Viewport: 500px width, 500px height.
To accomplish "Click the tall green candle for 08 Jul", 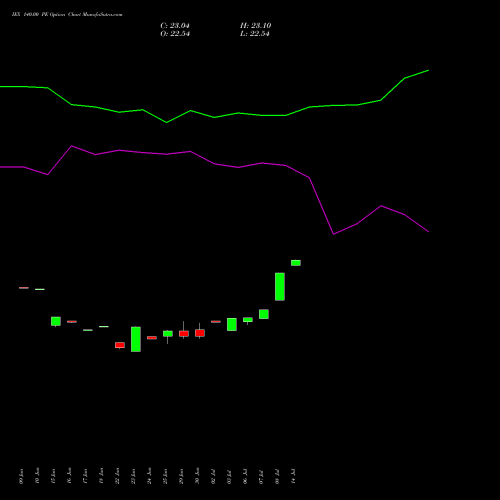I will [280, 287].
